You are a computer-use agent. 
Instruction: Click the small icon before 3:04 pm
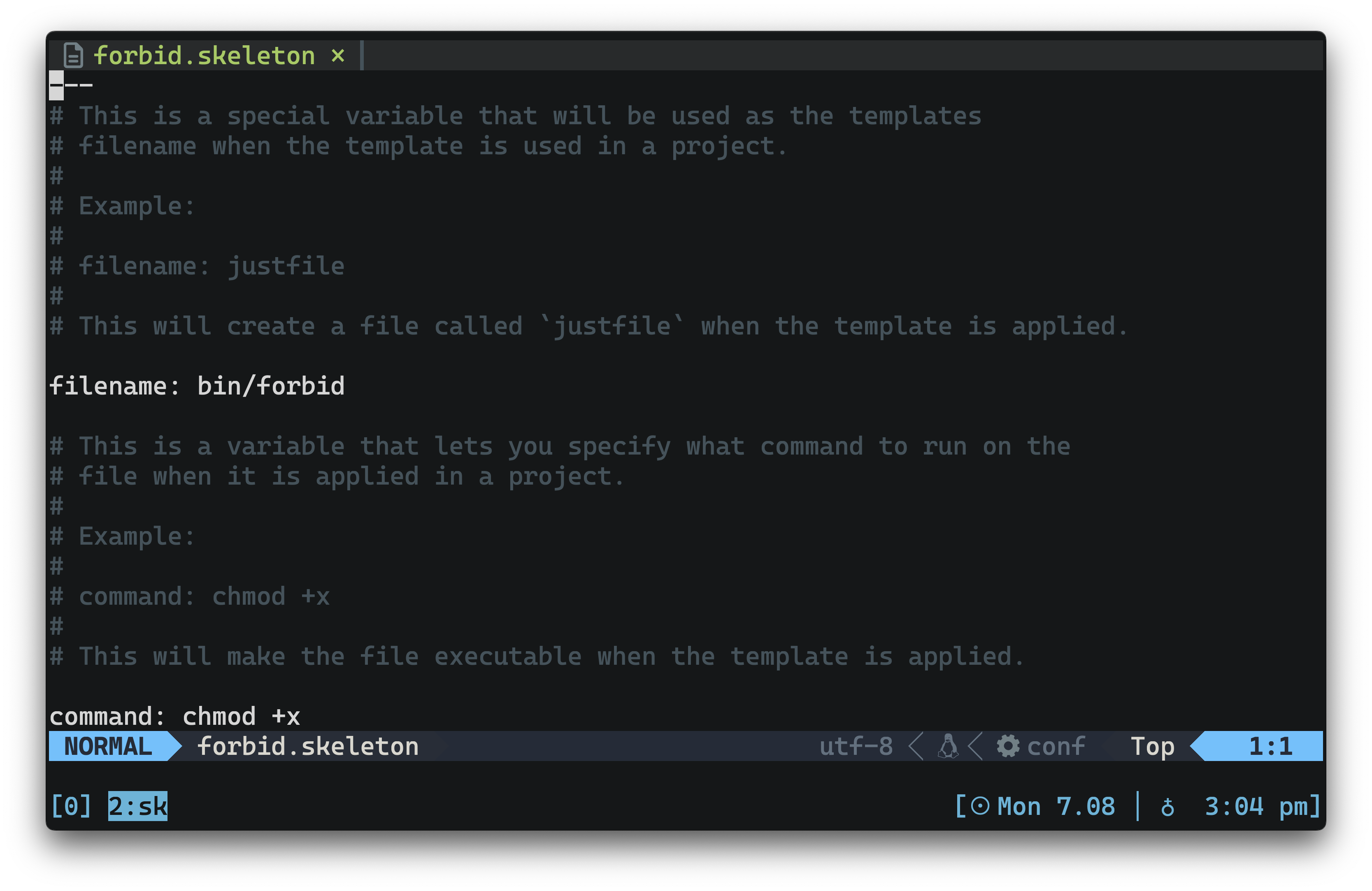point(1167,807)
